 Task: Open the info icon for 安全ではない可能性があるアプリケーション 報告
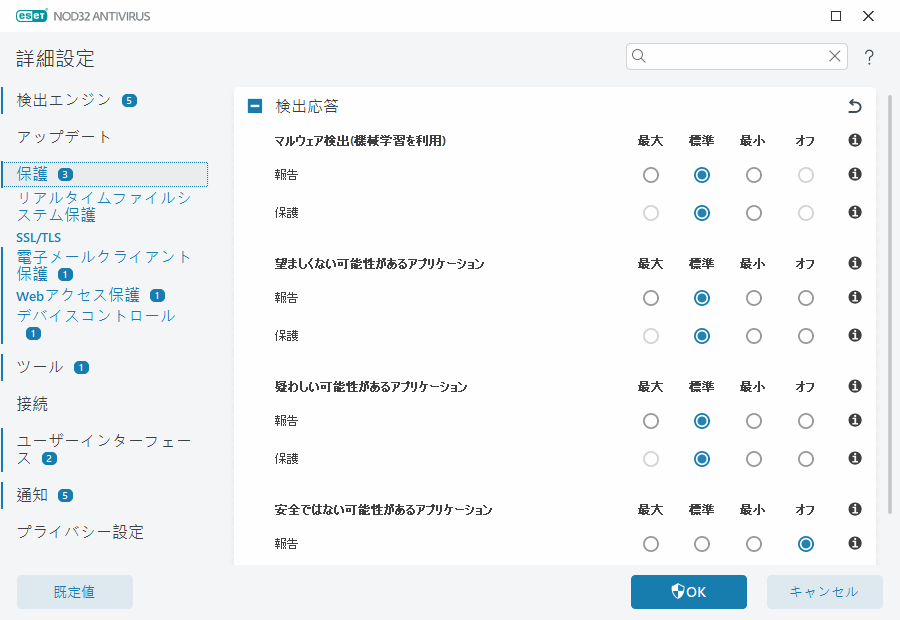[x=854, y=543]
